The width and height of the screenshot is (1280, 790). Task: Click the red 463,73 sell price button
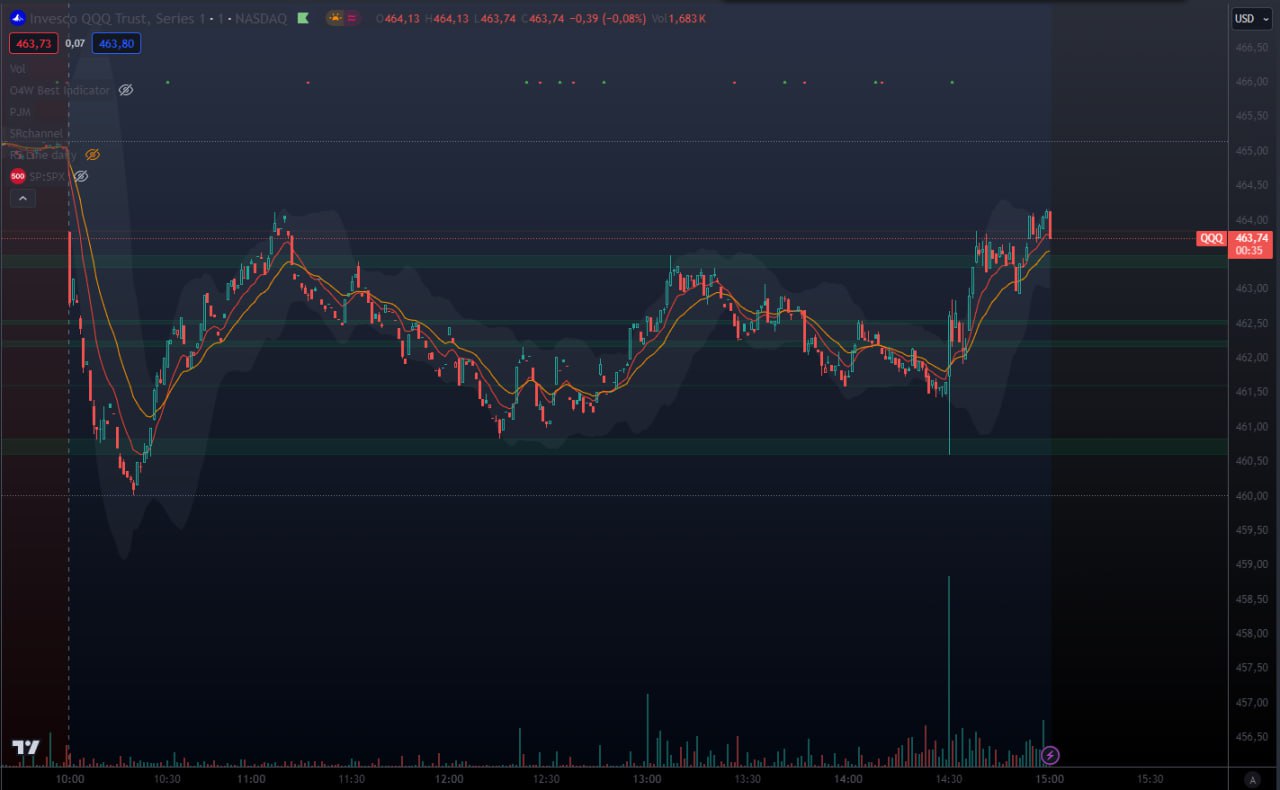[x=34, y=43]
